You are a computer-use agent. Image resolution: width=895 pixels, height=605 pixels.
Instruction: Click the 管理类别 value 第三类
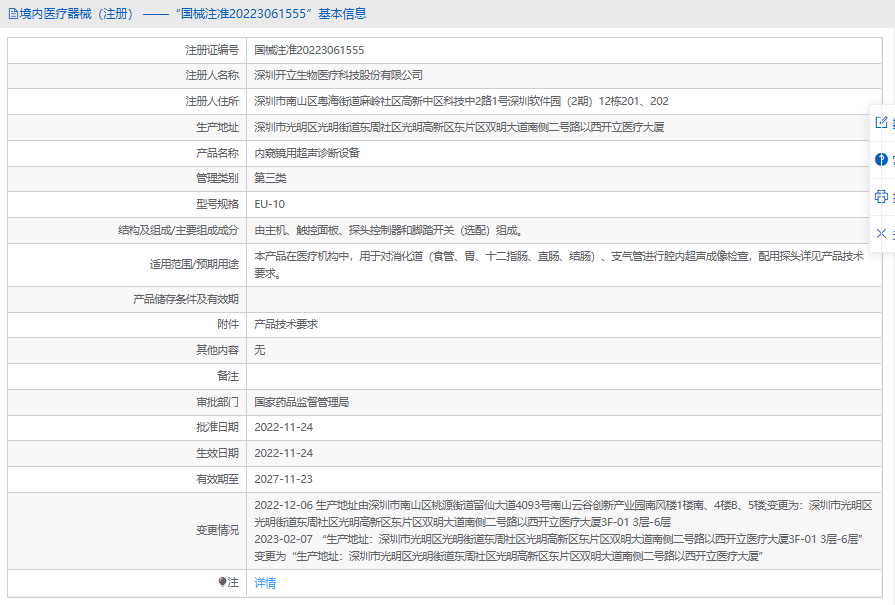click(270, 178)
